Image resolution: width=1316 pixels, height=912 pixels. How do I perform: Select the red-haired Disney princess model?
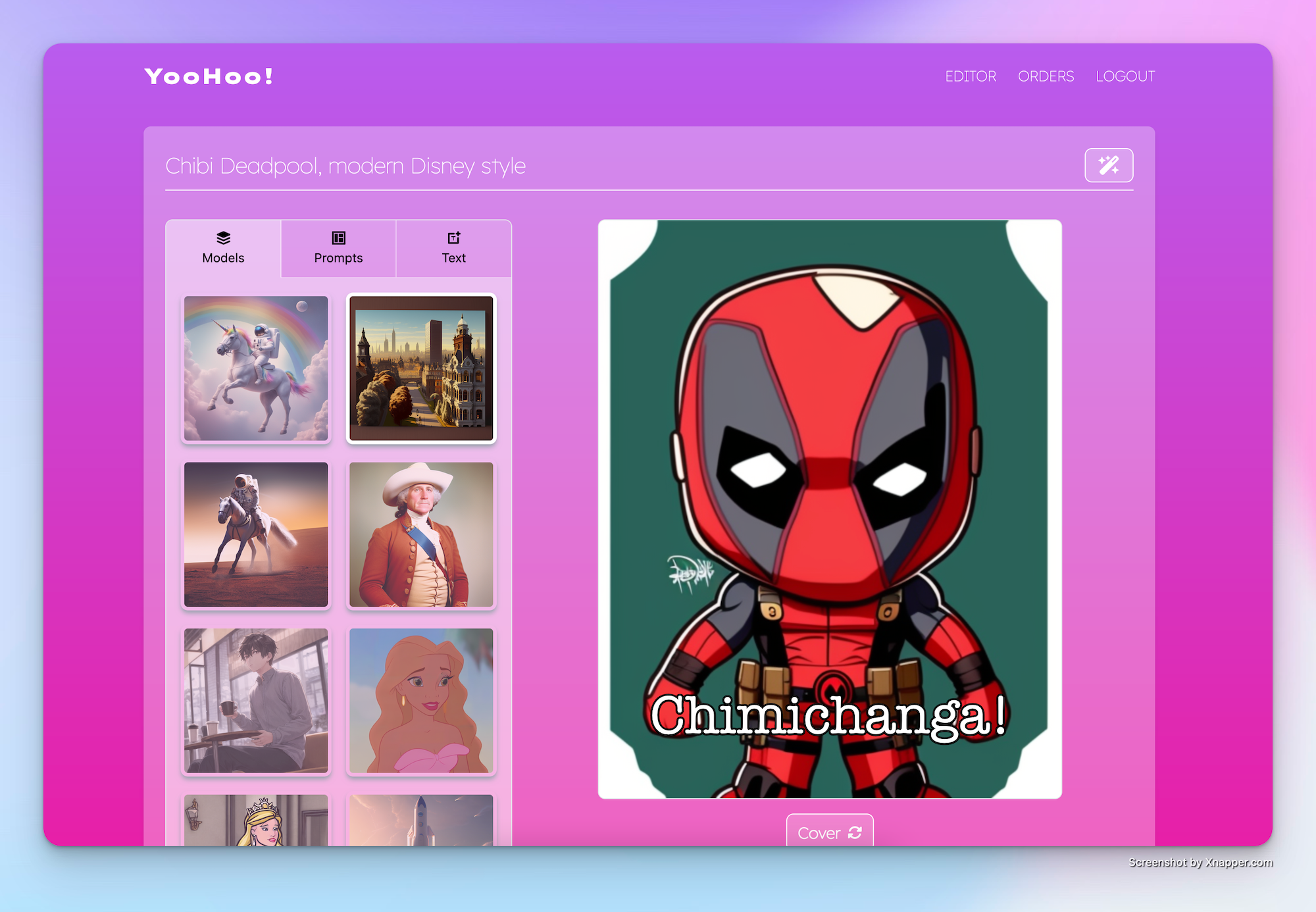point(421,701)
